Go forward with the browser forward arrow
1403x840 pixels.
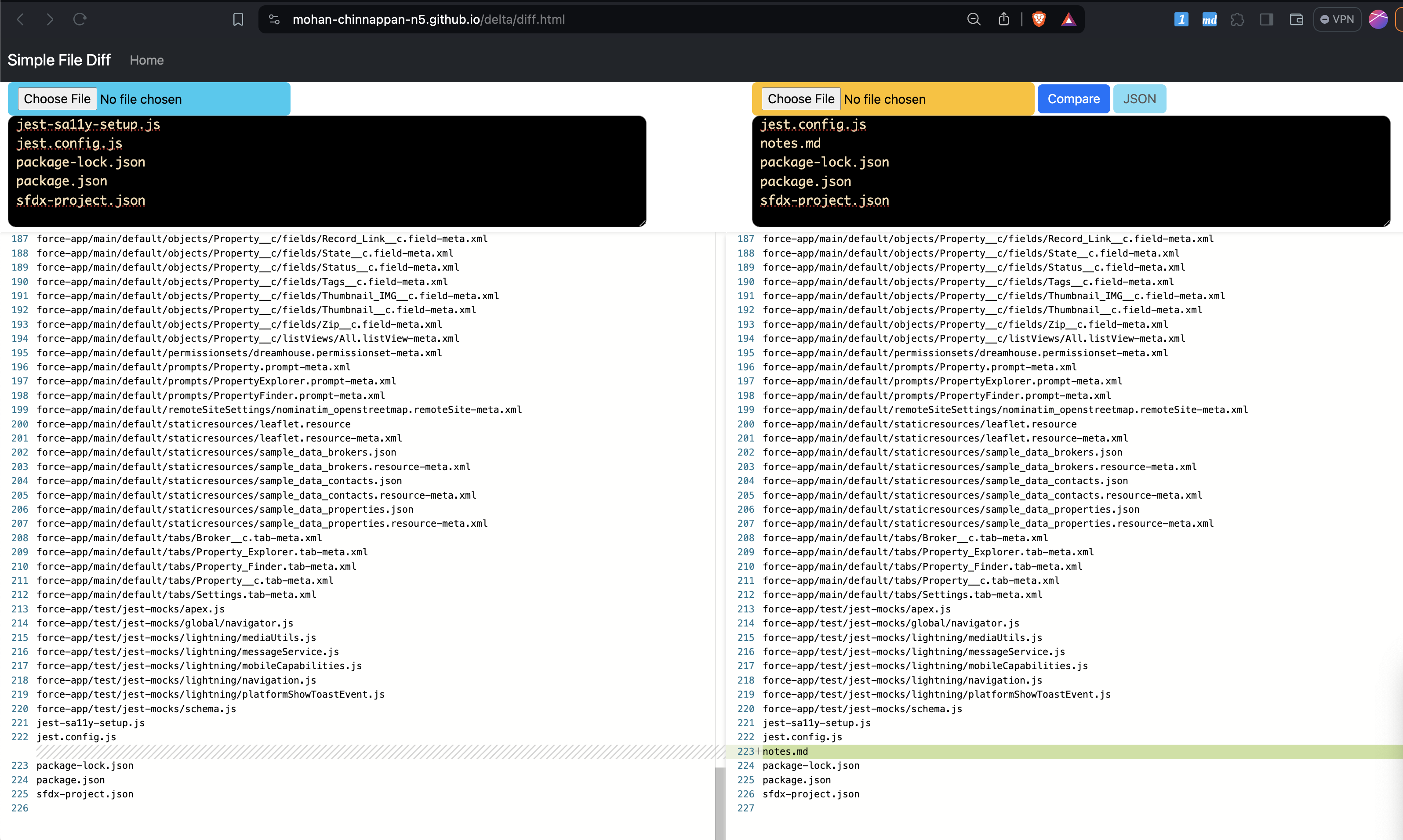click(50, 19)
